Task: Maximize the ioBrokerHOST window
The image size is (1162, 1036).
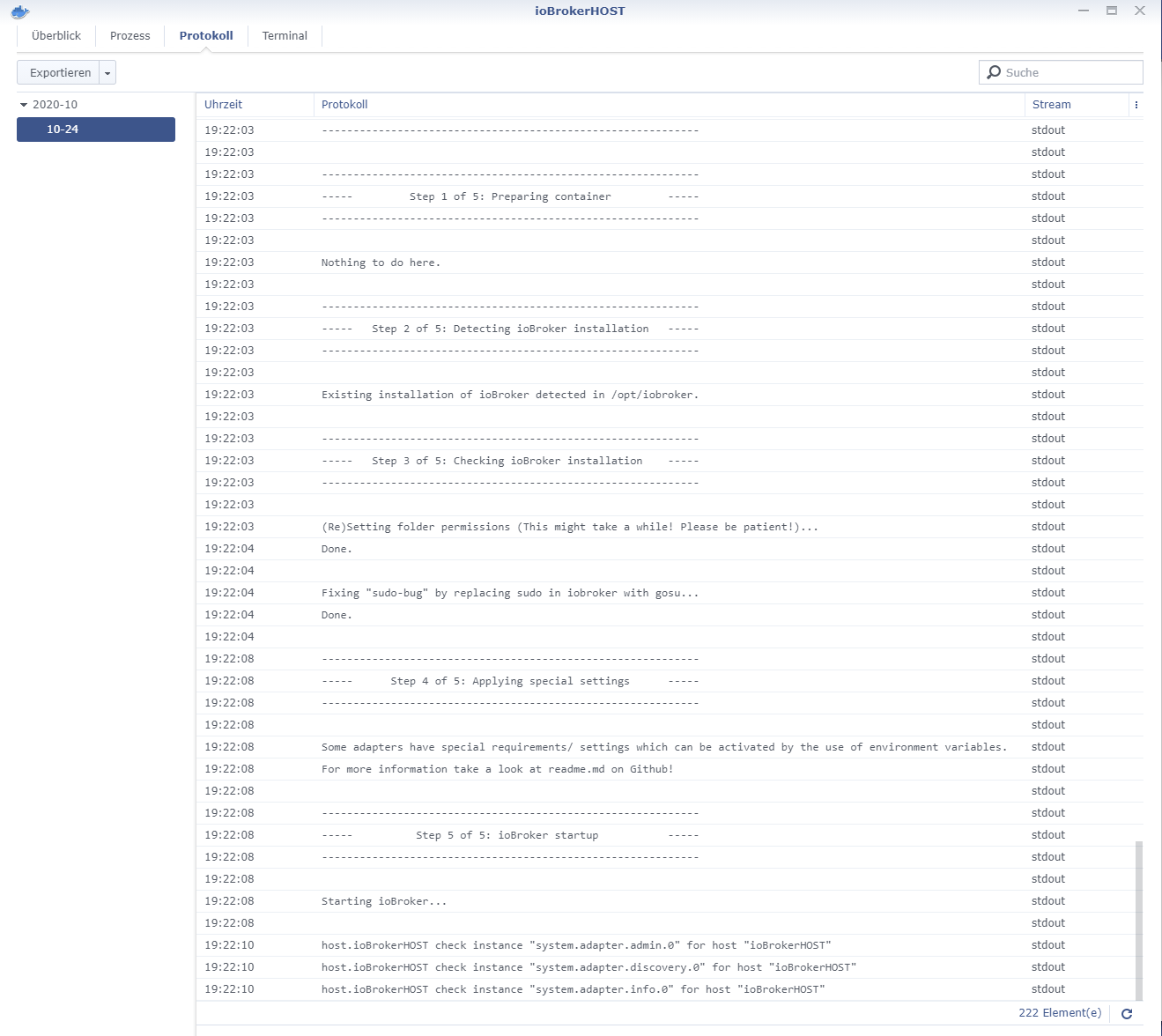Action: tap(1112, 11)
